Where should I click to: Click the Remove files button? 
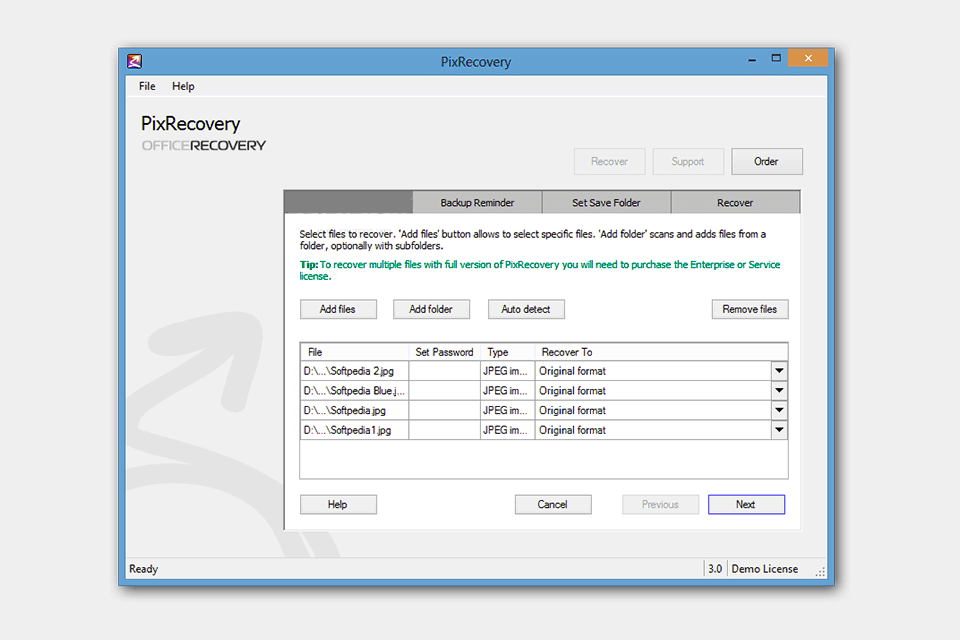pos(750,309)
